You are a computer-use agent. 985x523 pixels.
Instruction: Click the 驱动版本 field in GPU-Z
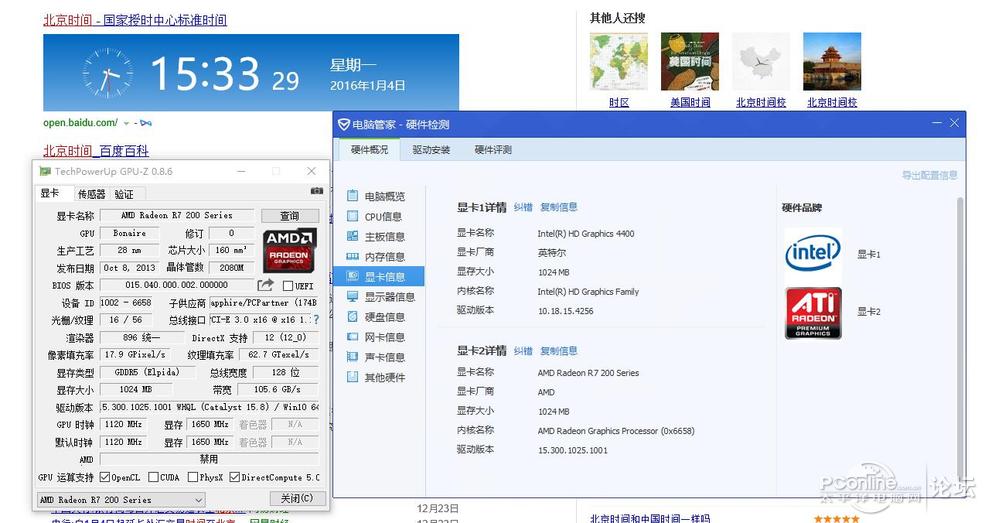pyautogui.click(x=209, y=407)
